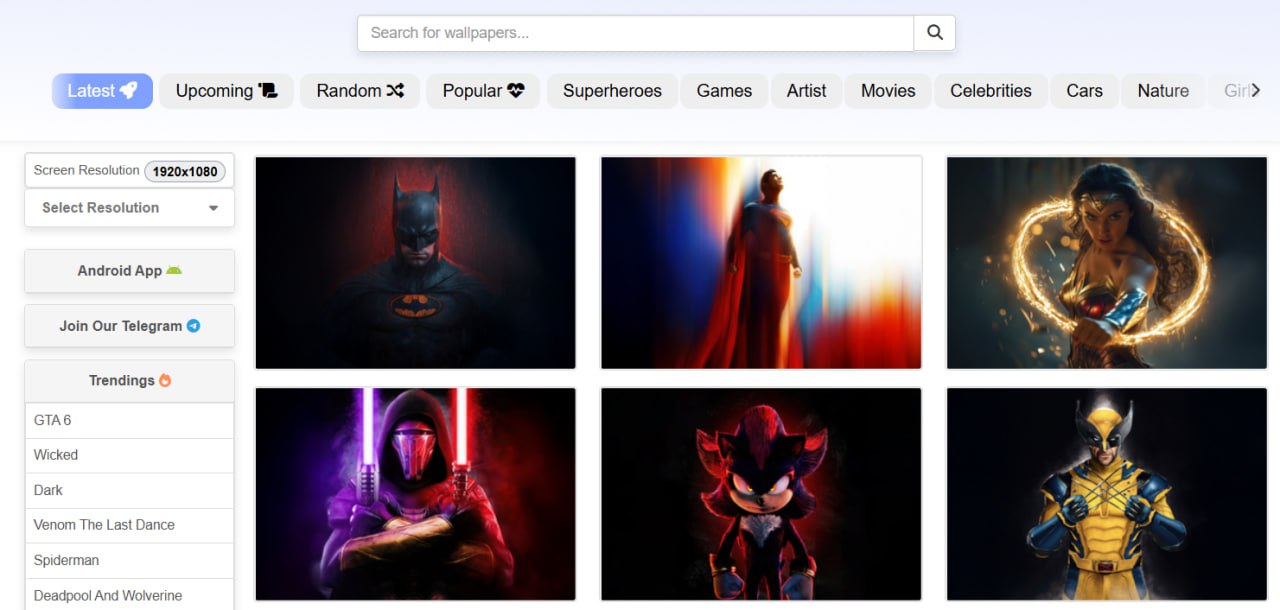
Task: Open Venom The Last Dance trending link
Action: (104, 525)
